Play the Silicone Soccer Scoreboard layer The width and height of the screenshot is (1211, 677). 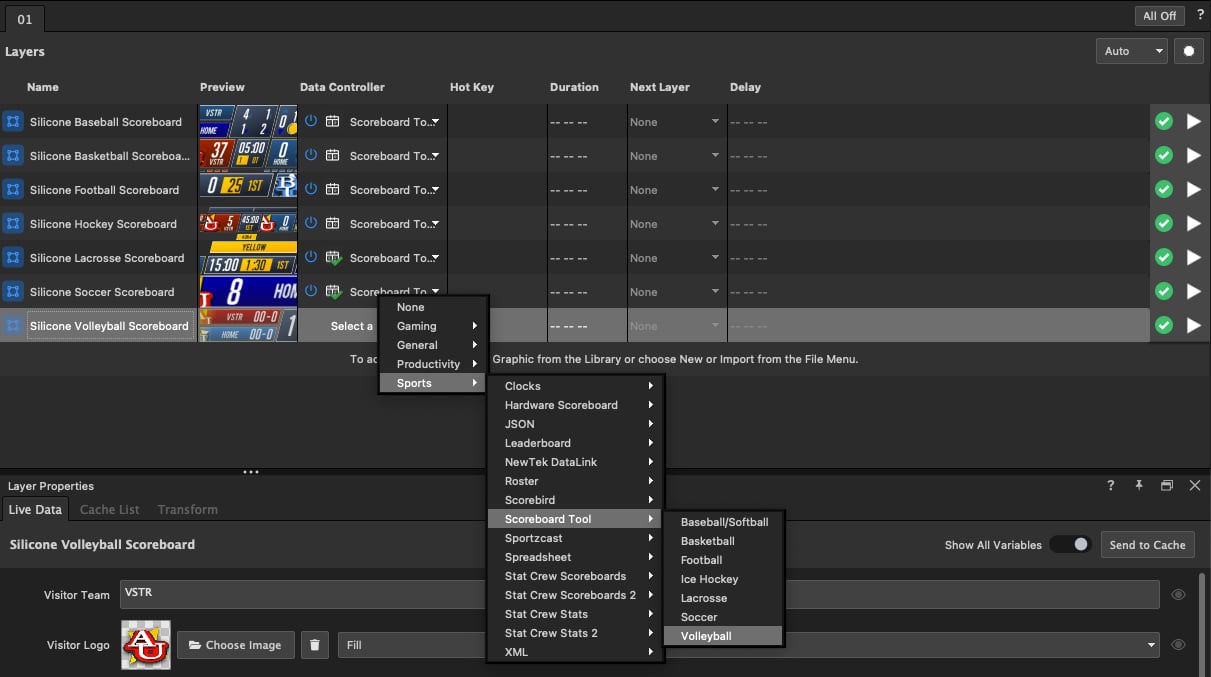tap(1193, 292)
